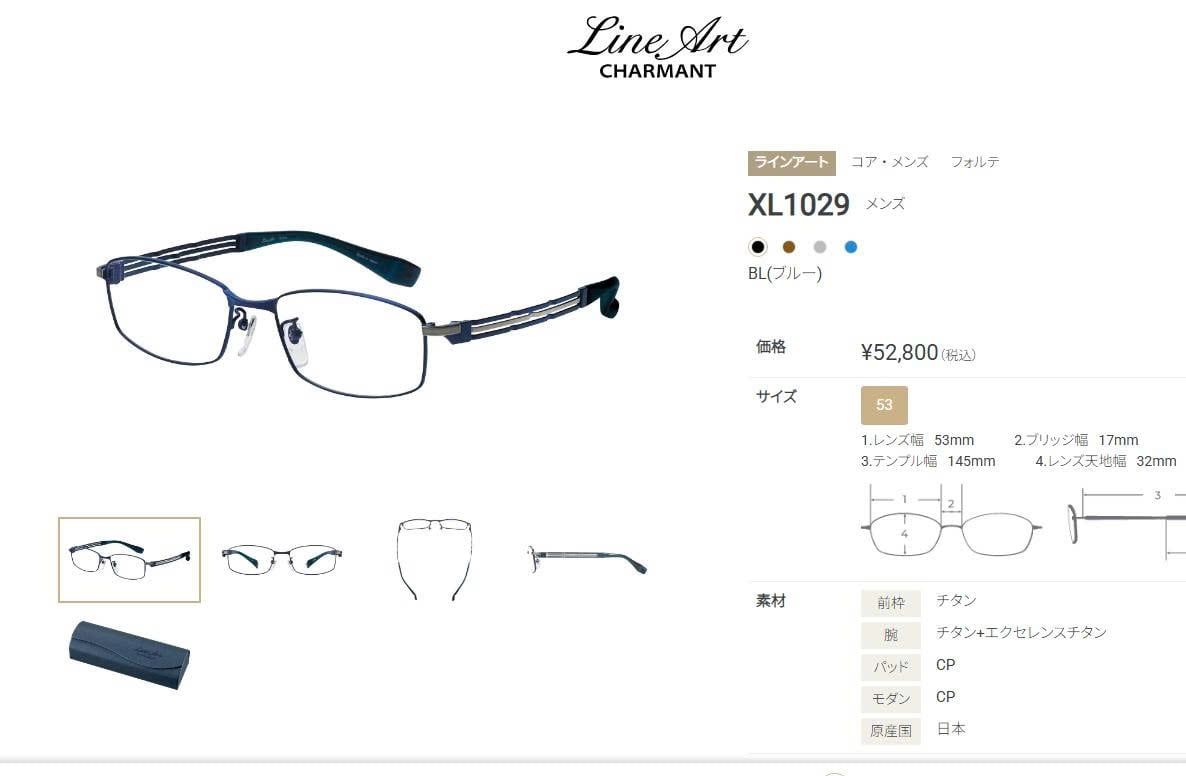The image size is (1186, 776).
Task: Click the XL1029 model heading
Action: (x=799, y=205)
